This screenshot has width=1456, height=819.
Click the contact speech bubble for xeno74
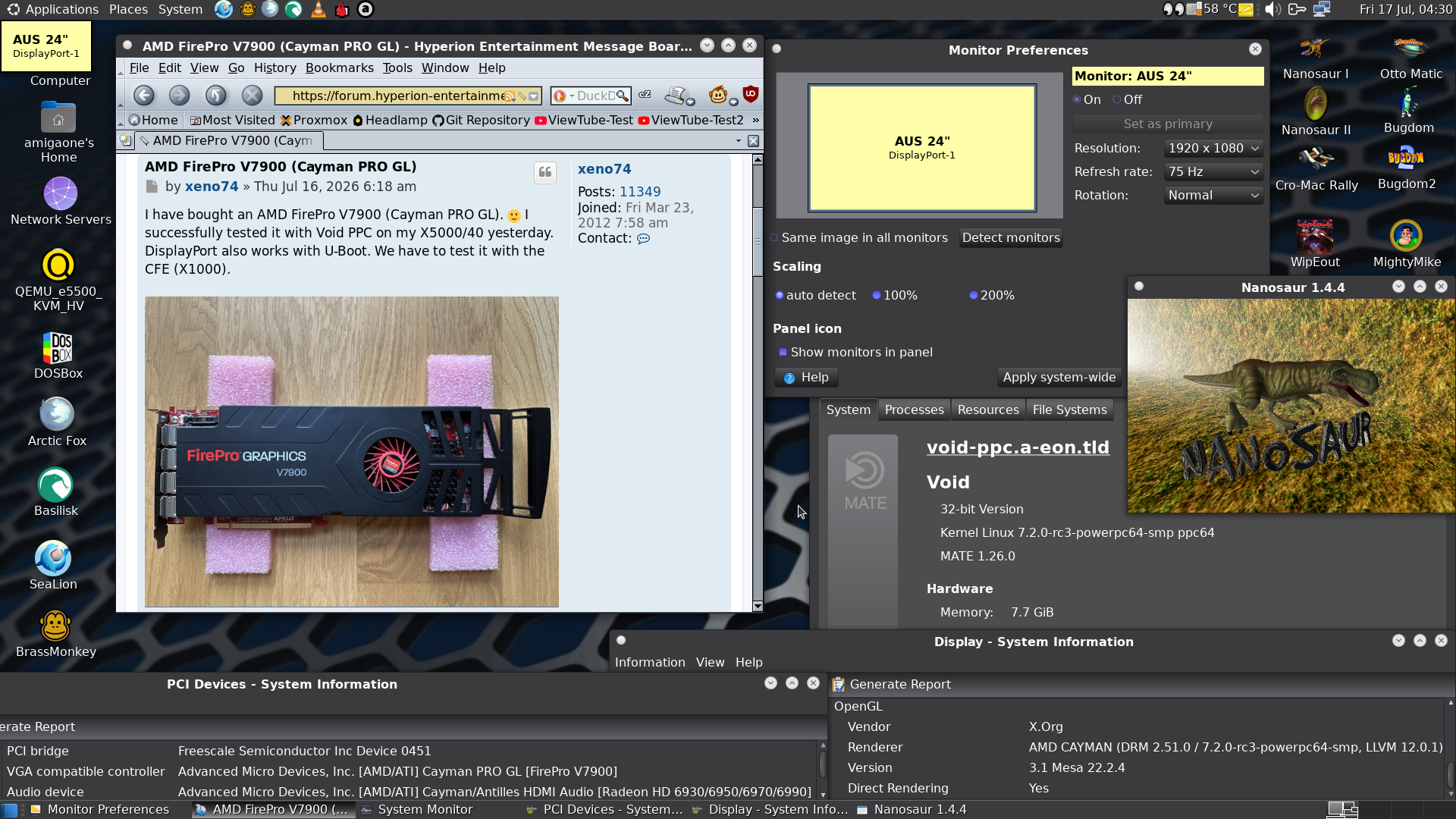coord(643,239)
